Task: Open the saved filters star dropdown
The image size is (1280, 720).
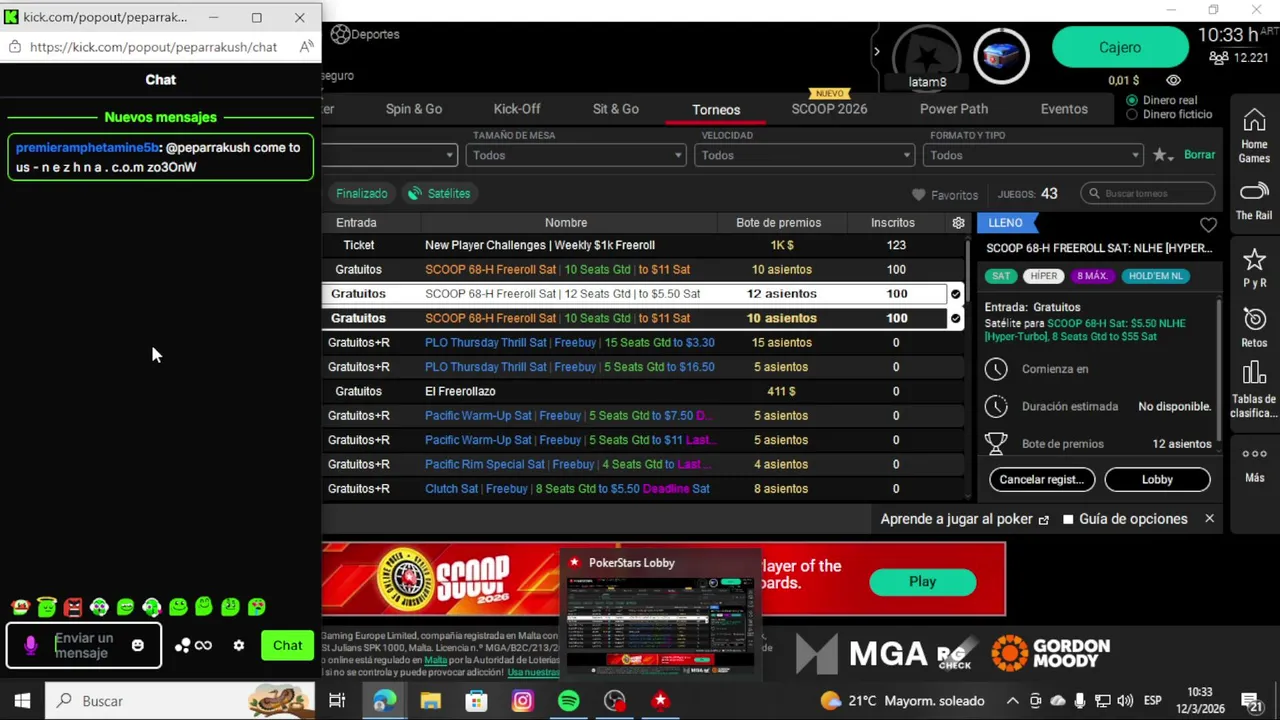Action: click(x=1162, y=155)
